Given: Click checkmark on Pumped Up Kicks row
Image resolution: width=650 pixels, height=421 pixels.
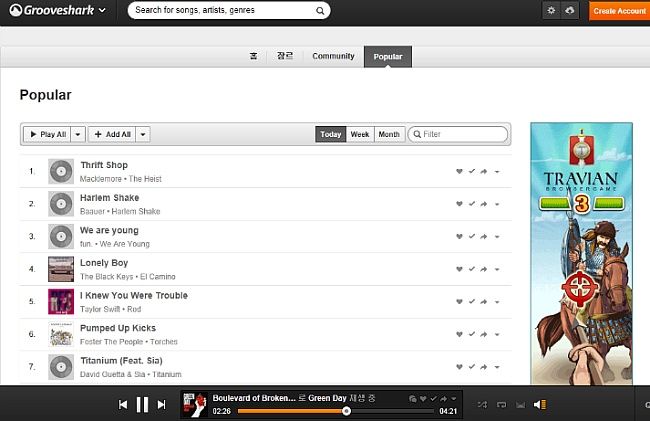Looking at the screenshot, I should 472,334.
